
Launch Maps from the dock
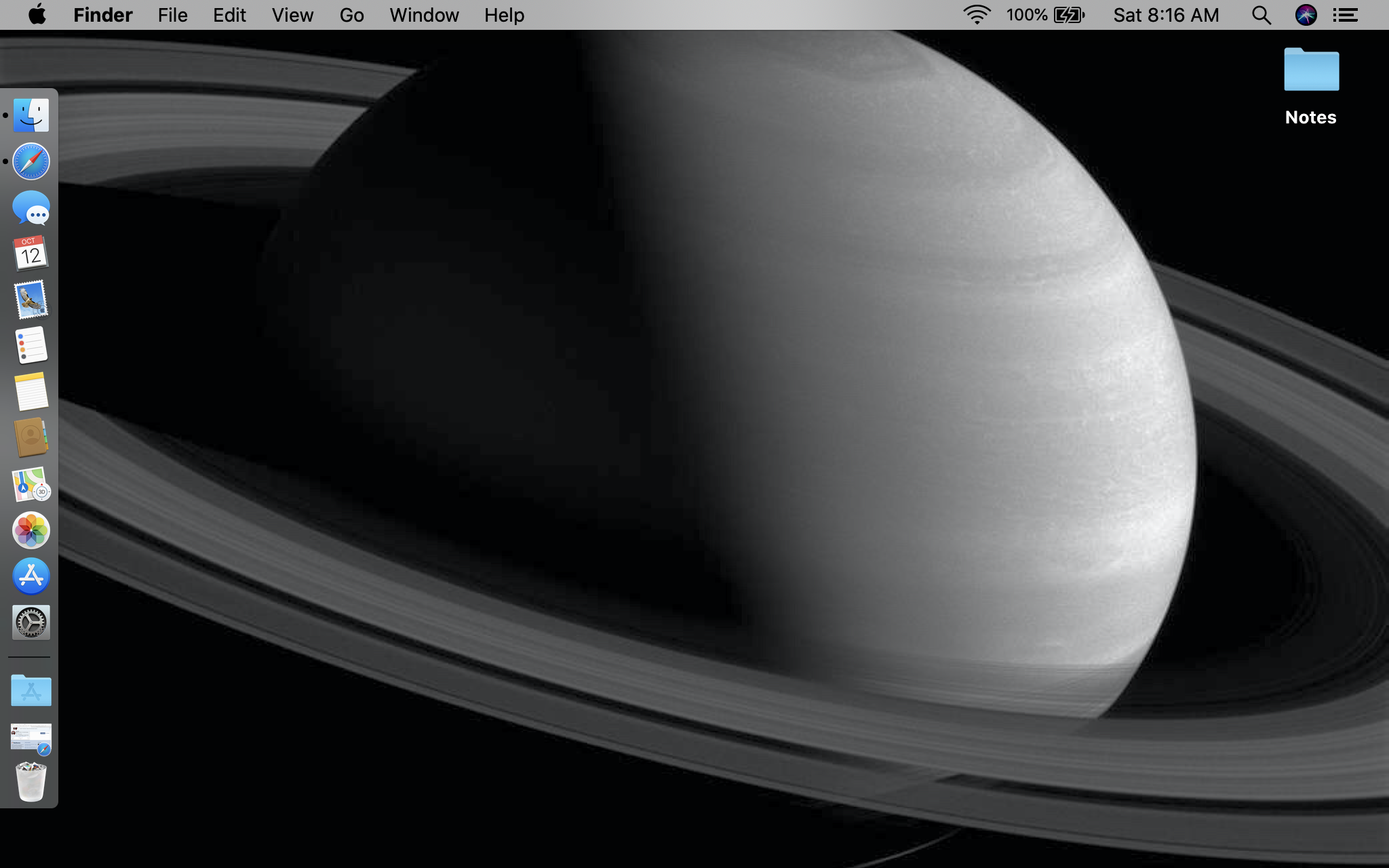point(31,484)
